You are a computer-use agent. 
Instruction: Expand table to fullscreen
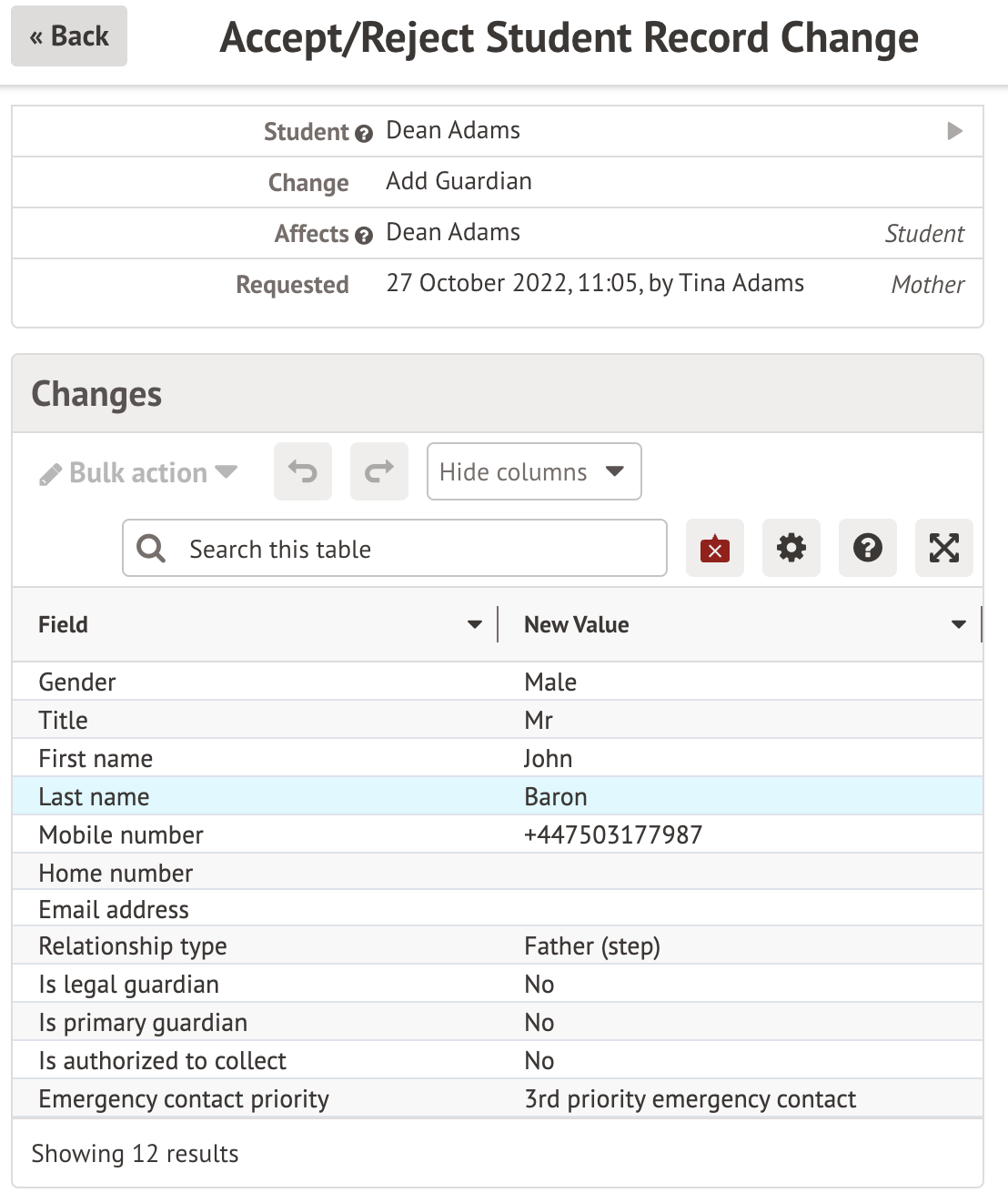[944, 548]
